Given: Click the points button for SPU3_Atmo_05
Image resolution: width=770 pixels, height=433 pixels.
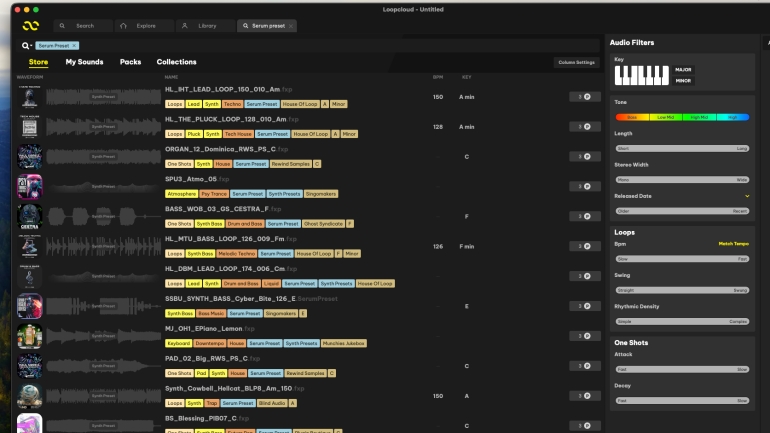Looking at the screenshot, I should 583,187.
